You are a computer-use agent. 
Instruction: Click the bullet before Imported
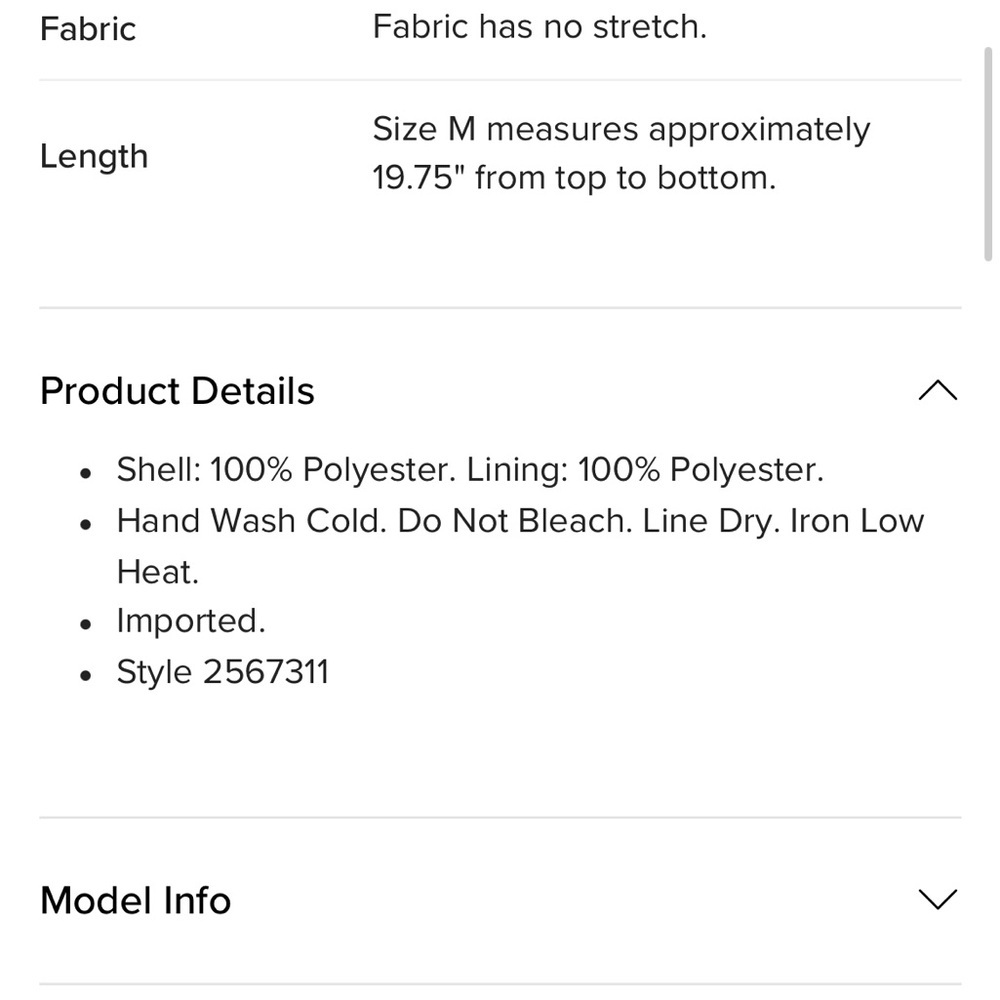click(x=86, y=624)
